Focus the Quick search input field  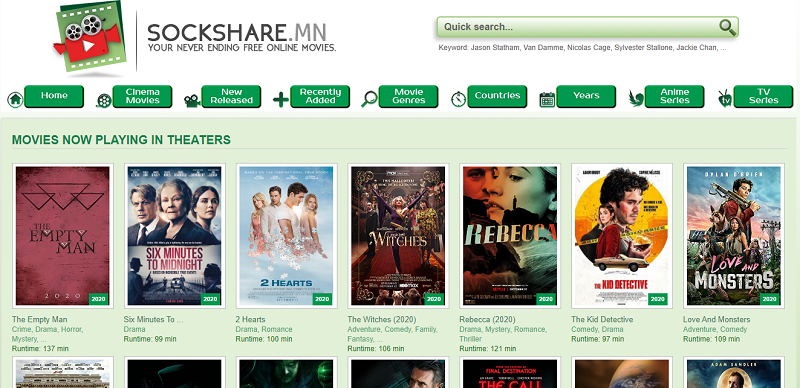tap(579, 27)
